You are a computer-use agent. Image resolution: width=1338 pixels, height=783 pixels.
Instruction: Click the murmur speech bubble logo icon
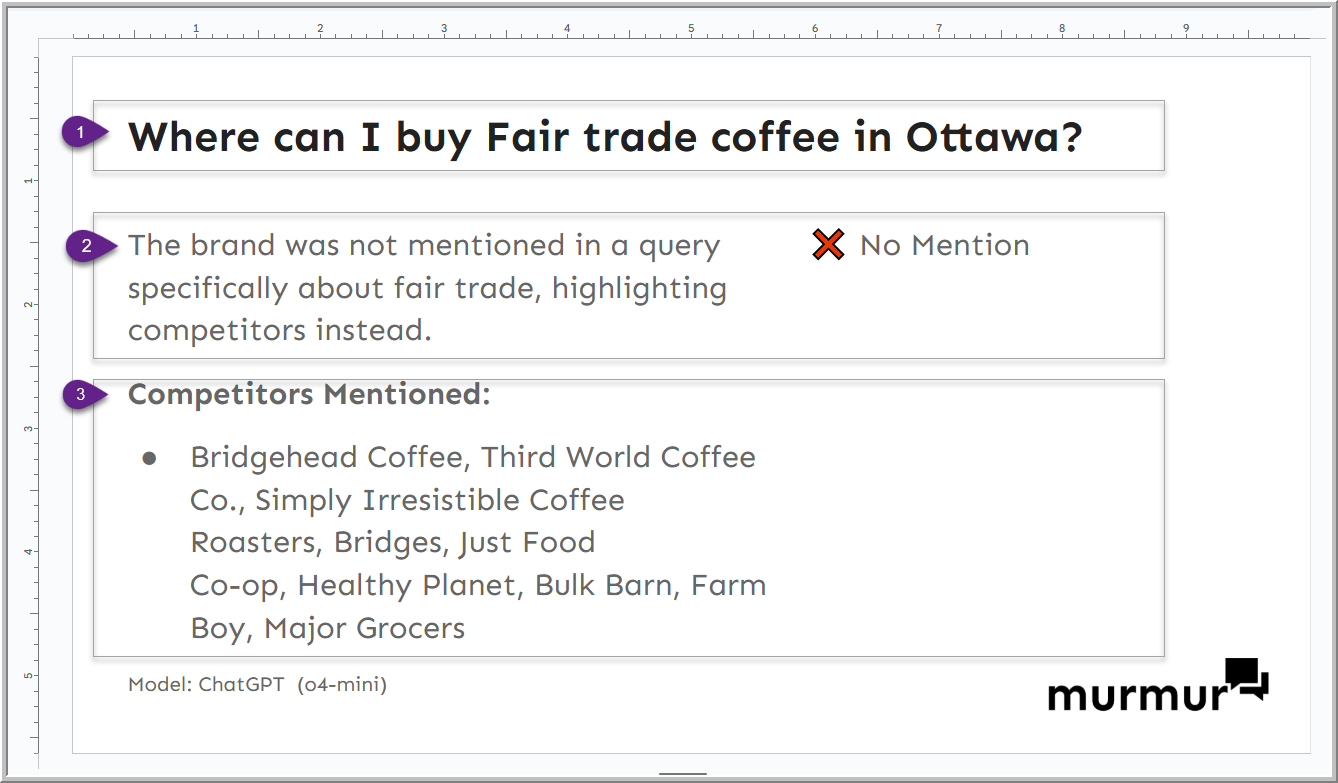[x=1246, y=678]
